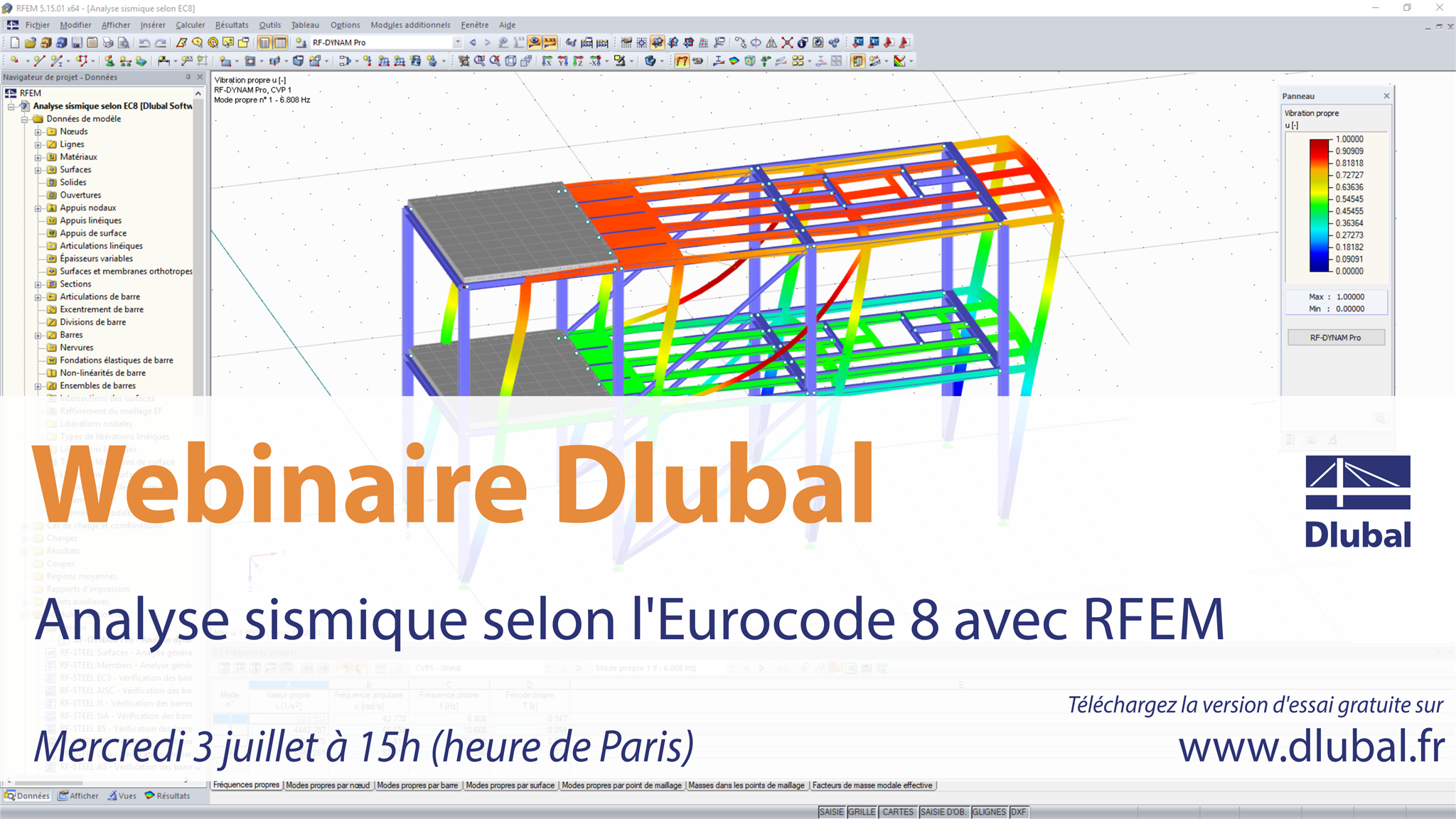Click the red X delete icon in toolbar
This screenshot has width=1456, height=819.
(x=787, y=43)
